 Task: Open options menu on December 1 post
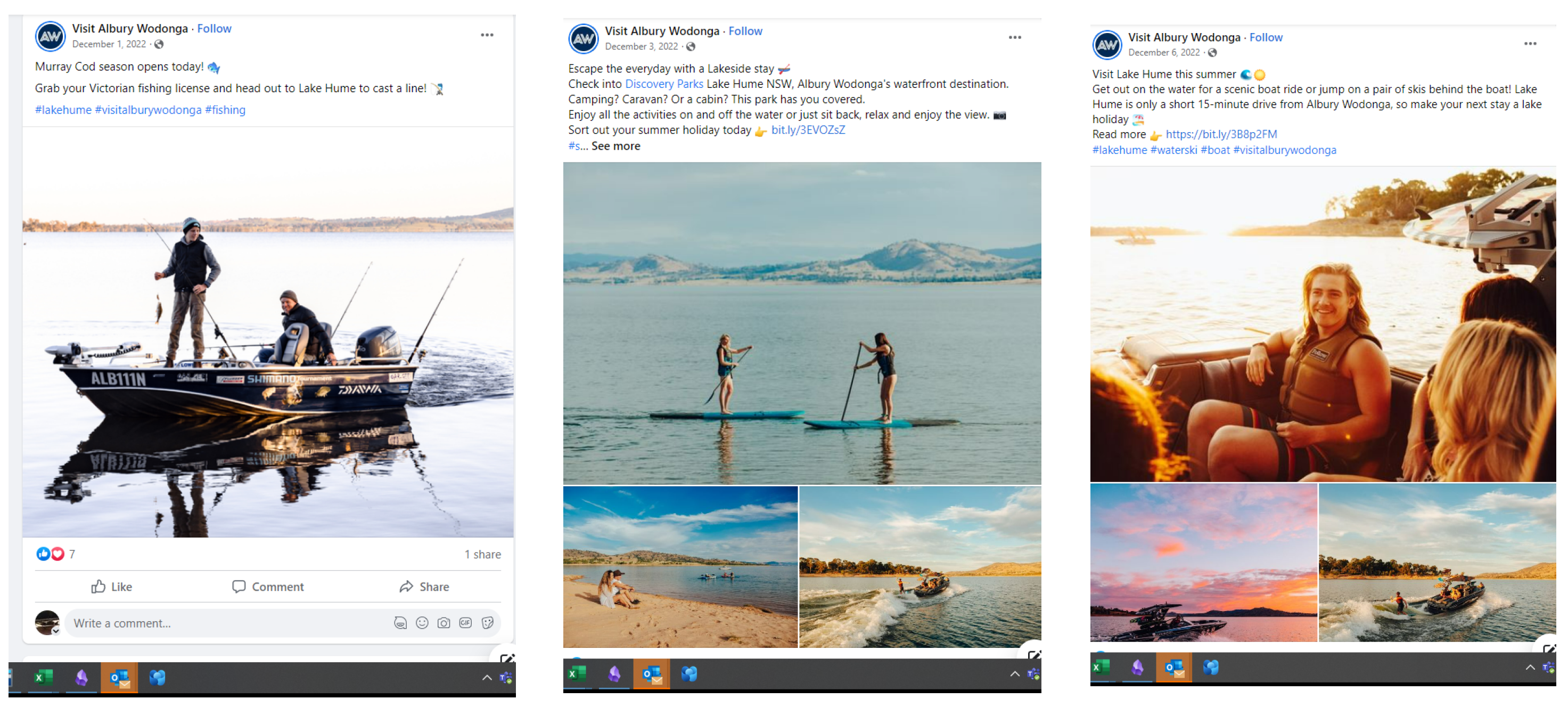[487, 35]
